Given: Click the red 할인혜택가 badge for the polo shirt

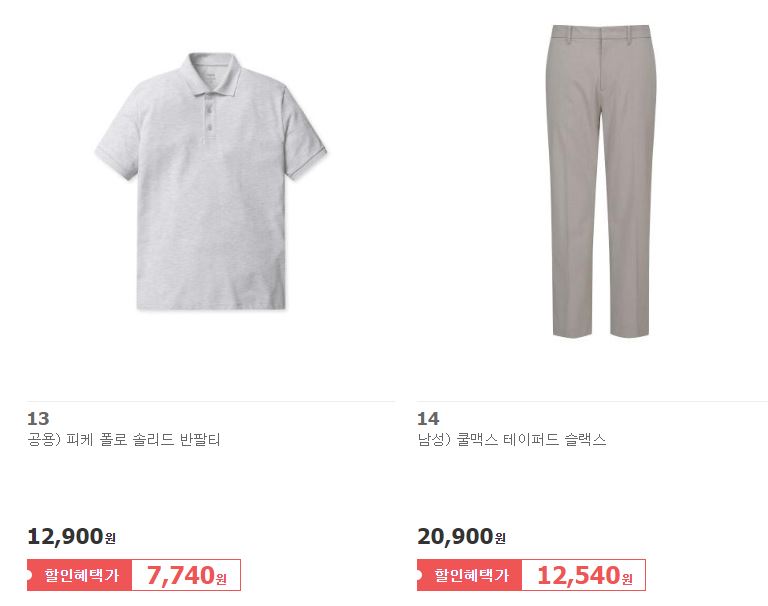Looking at the screenshot, I should (x=79, y=575).
